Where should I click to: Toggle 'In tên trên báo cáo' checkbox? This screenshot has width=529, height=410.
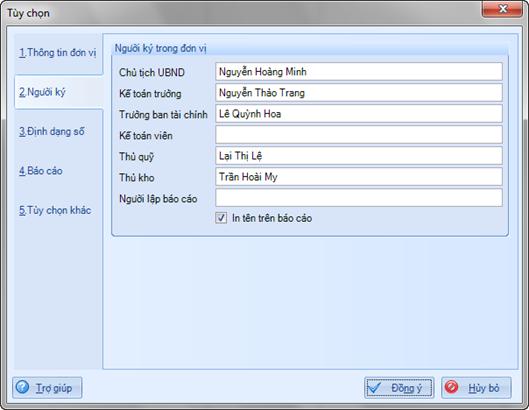[221, 218]
